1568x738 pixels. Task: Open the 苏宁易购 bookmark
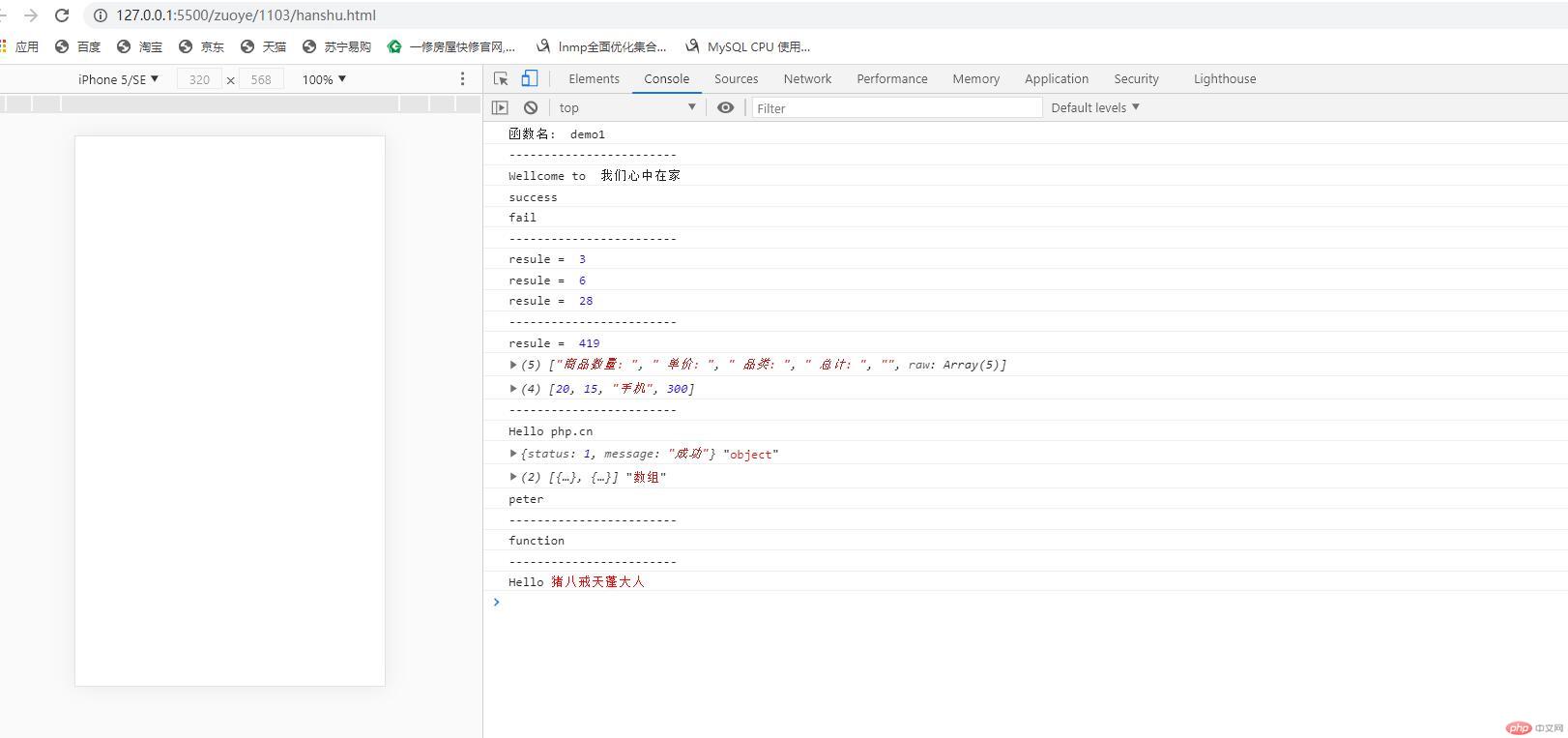tap(337, 46)
